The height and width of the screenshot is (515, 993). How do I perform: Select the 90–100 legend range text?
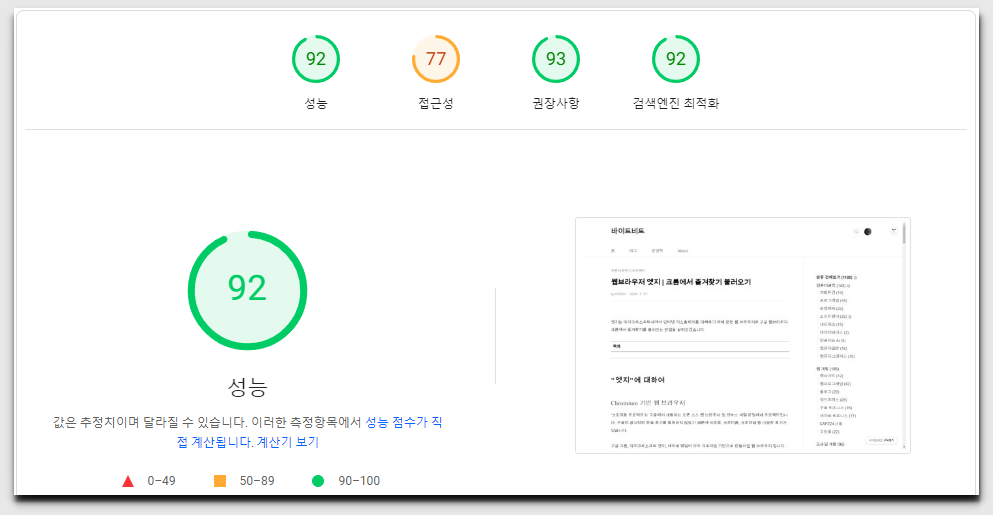click(x=359, y=481)
